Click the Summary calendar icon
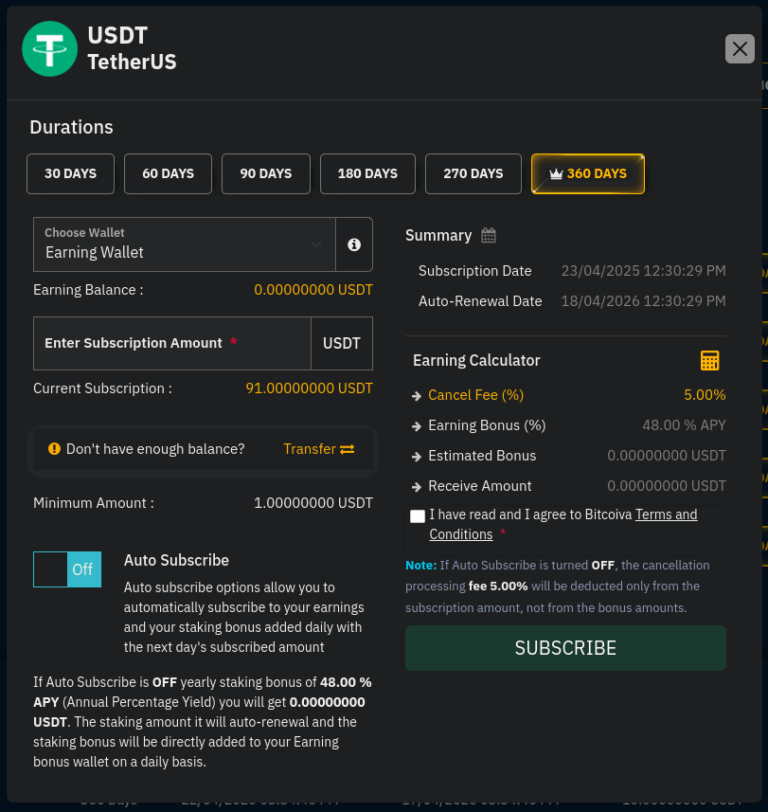 tap(489, 236)
